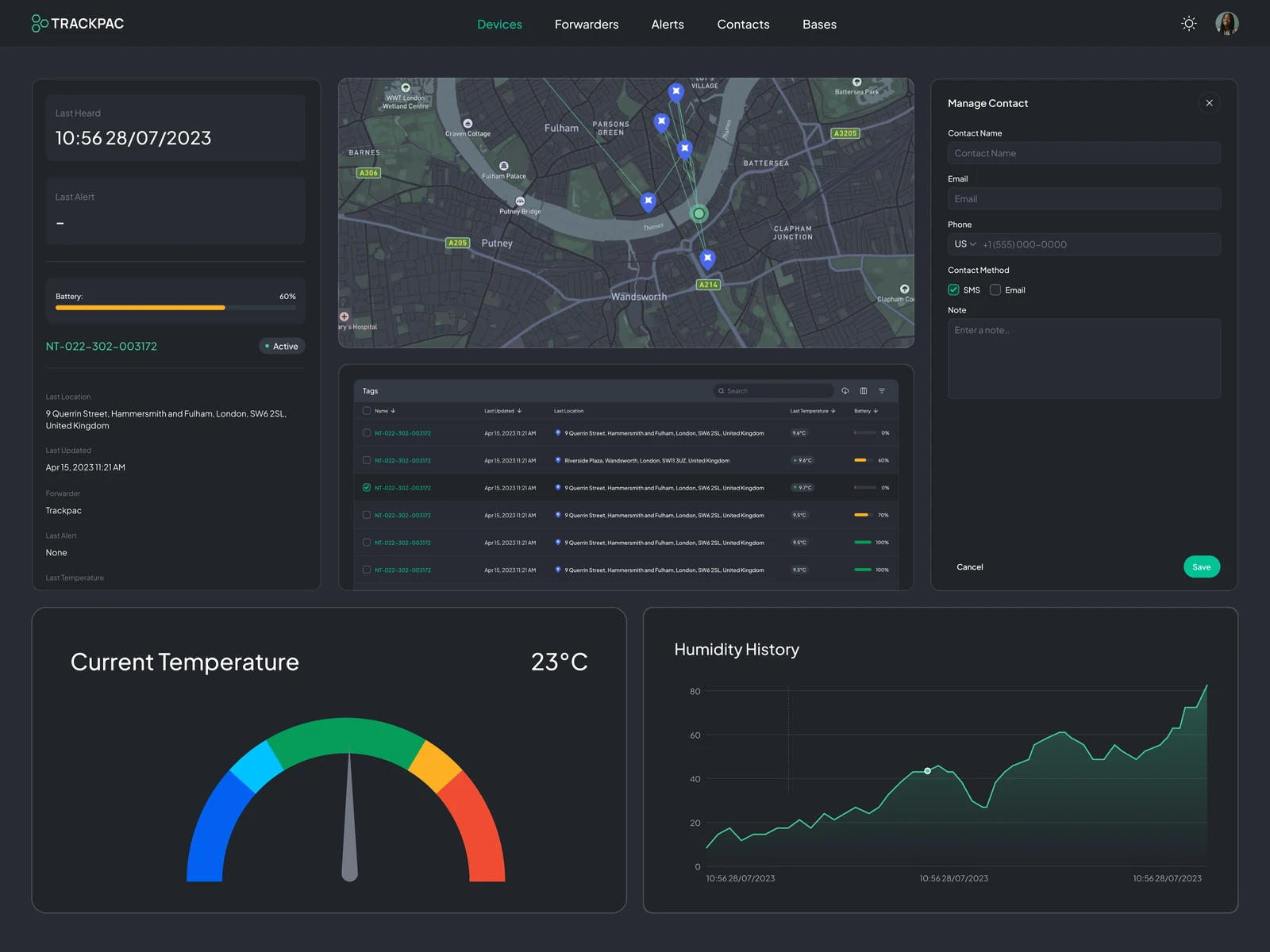This screenshot has width=1270, height=952.
Task: Click the WWT London Wetland Centre map icon
Action: [406, 88]
